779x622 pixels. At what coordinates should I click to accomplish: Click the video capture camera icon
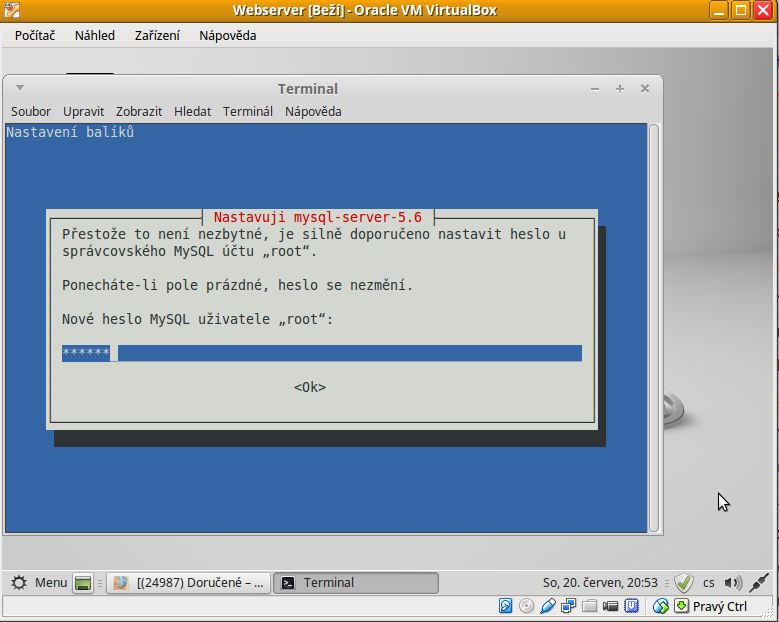coord(610,606)
